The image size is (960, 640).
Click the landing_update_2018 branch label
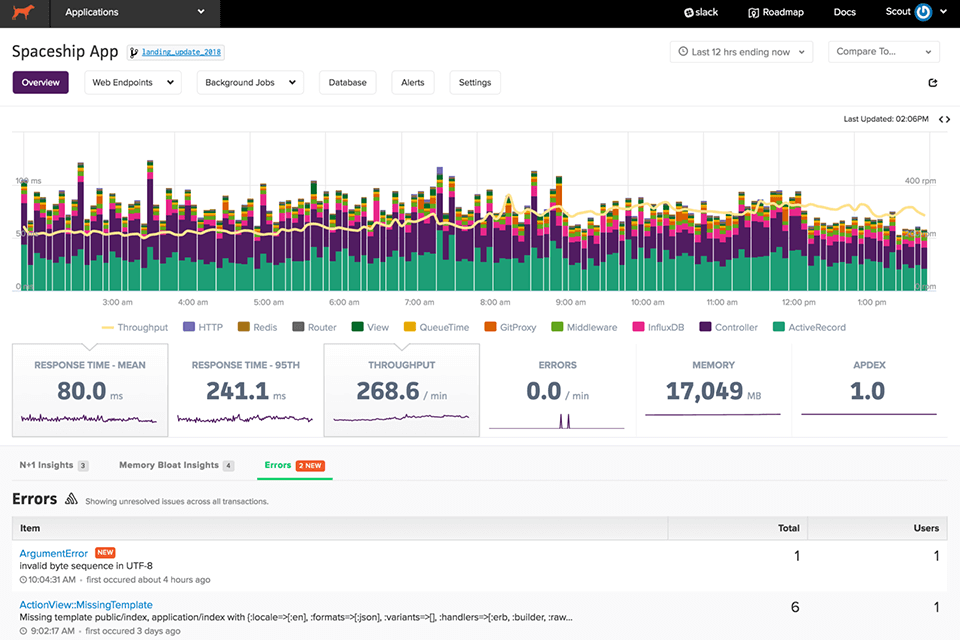tap(181, 52)
